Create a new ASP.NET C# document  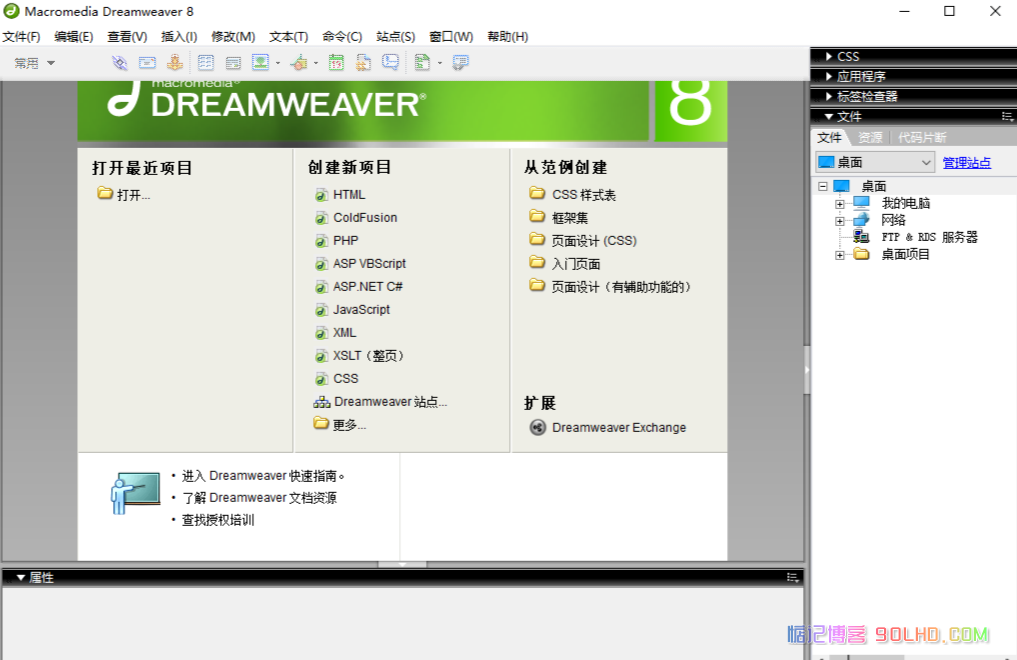tap(368, 287)
